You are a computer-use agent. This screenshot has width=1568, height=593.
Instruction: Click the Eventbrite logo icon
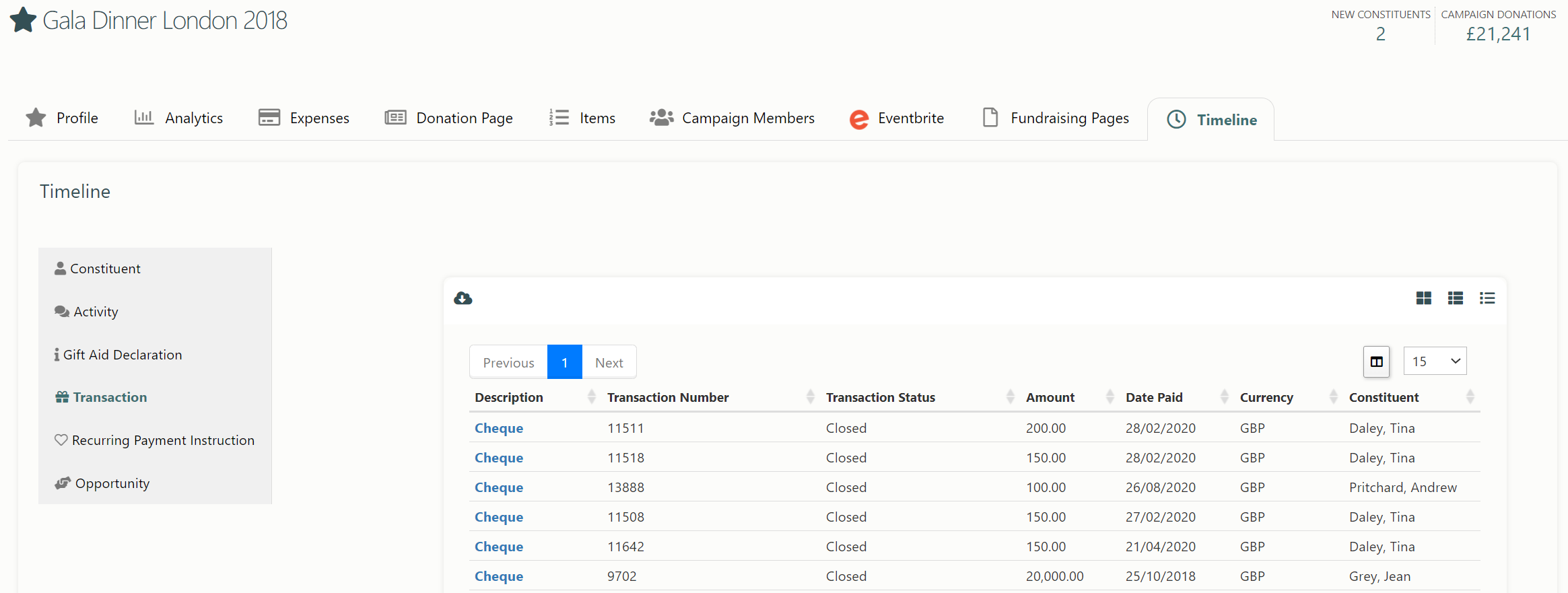tap(859, 119)
